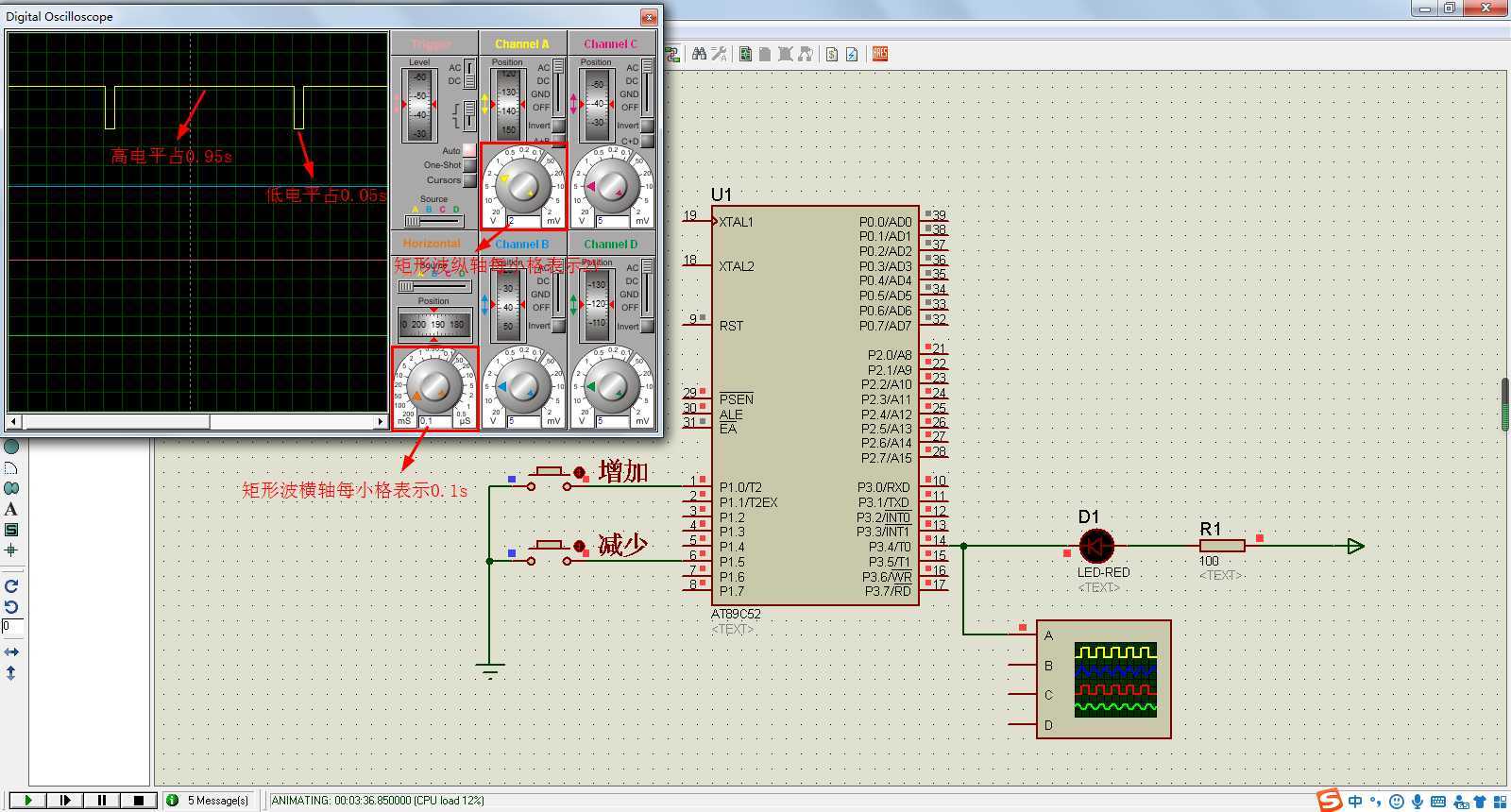Image resolution: width=1511 pixels, height=812 pixels.
Task: Select the U1 AT89C52 microcontroller chip
Action: coord(815,405)
